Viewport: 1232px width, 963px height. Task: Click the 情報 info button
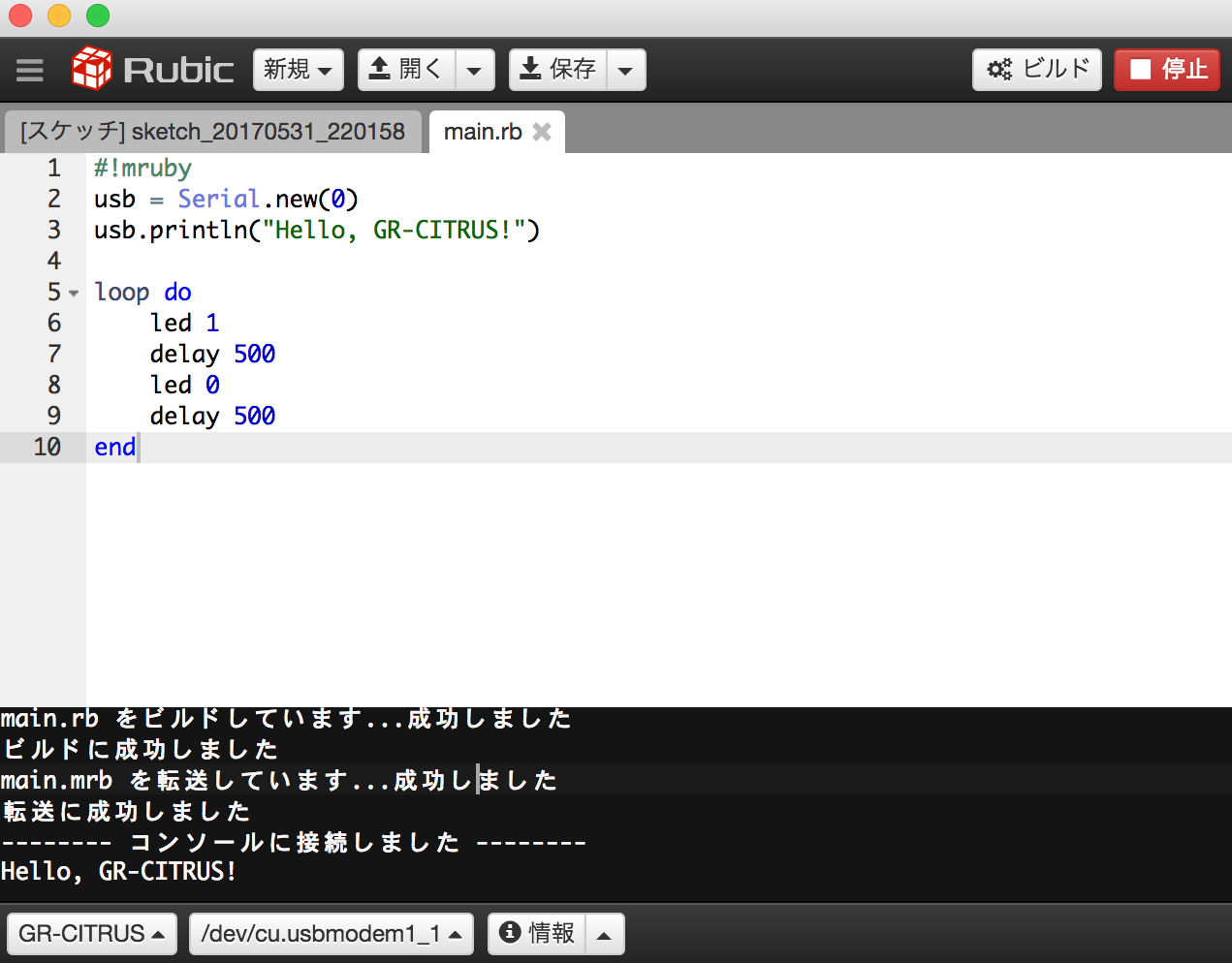pyautogui.click(x=537, y=934)
